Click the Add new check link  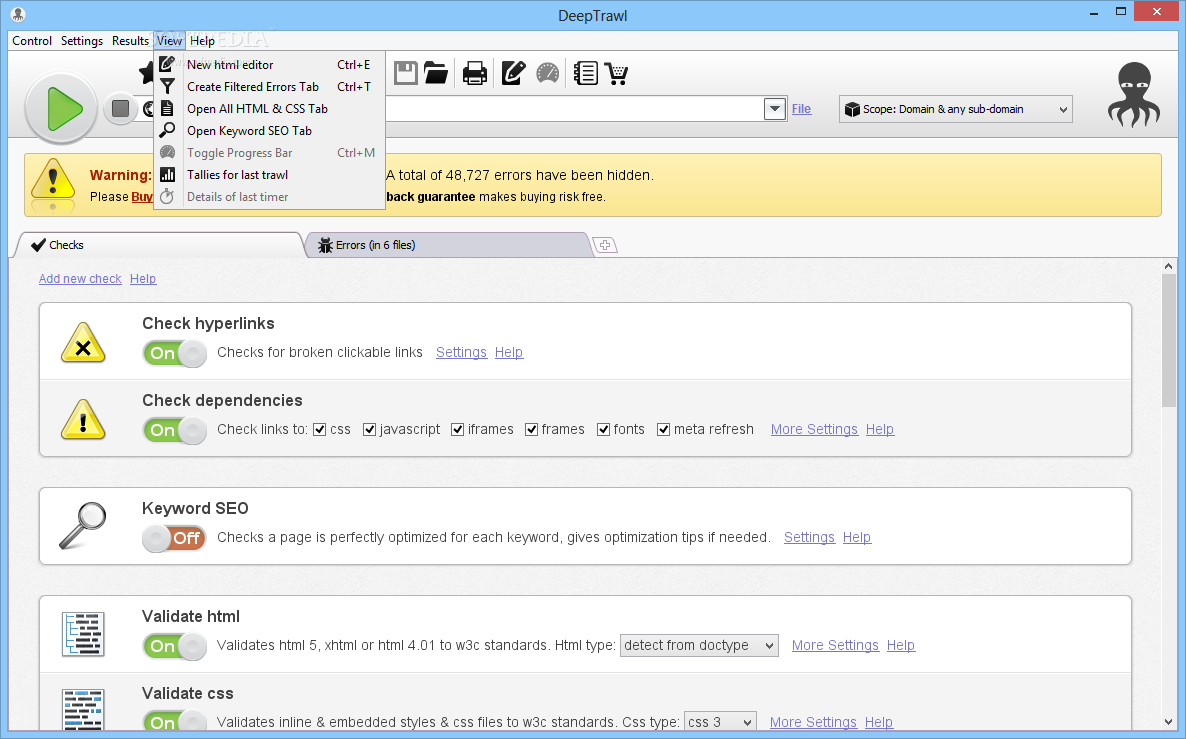point(80,278)
